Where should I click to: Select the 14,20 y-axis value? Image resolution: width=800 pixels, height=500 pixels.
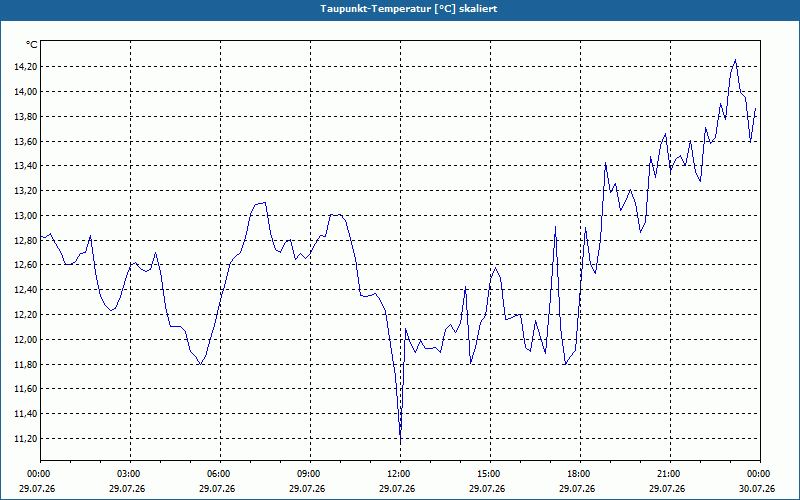[x=26, y=67]
